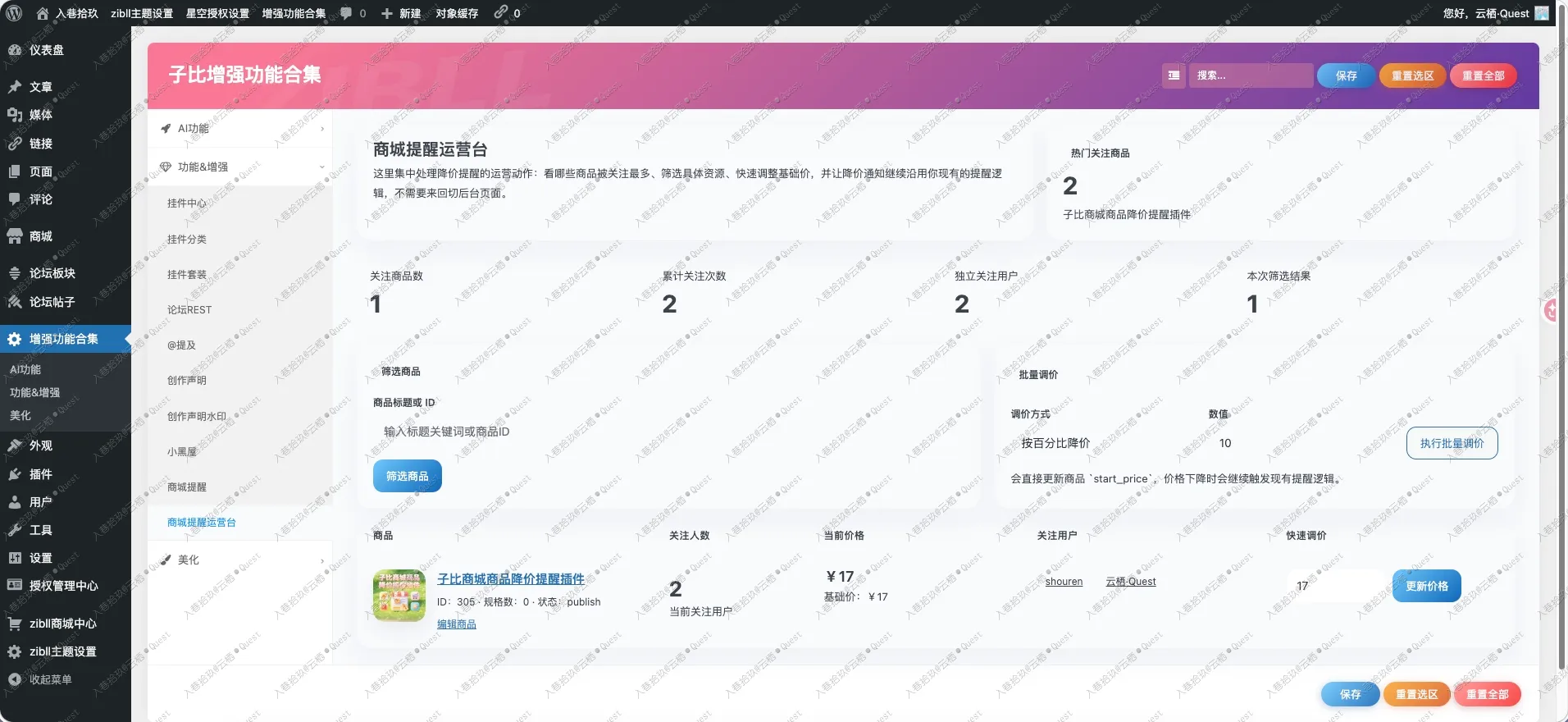The width and height of the screenshot is (1568, 722).
Task: Click the WordPress logo icon
Action: tap(14, 13)
